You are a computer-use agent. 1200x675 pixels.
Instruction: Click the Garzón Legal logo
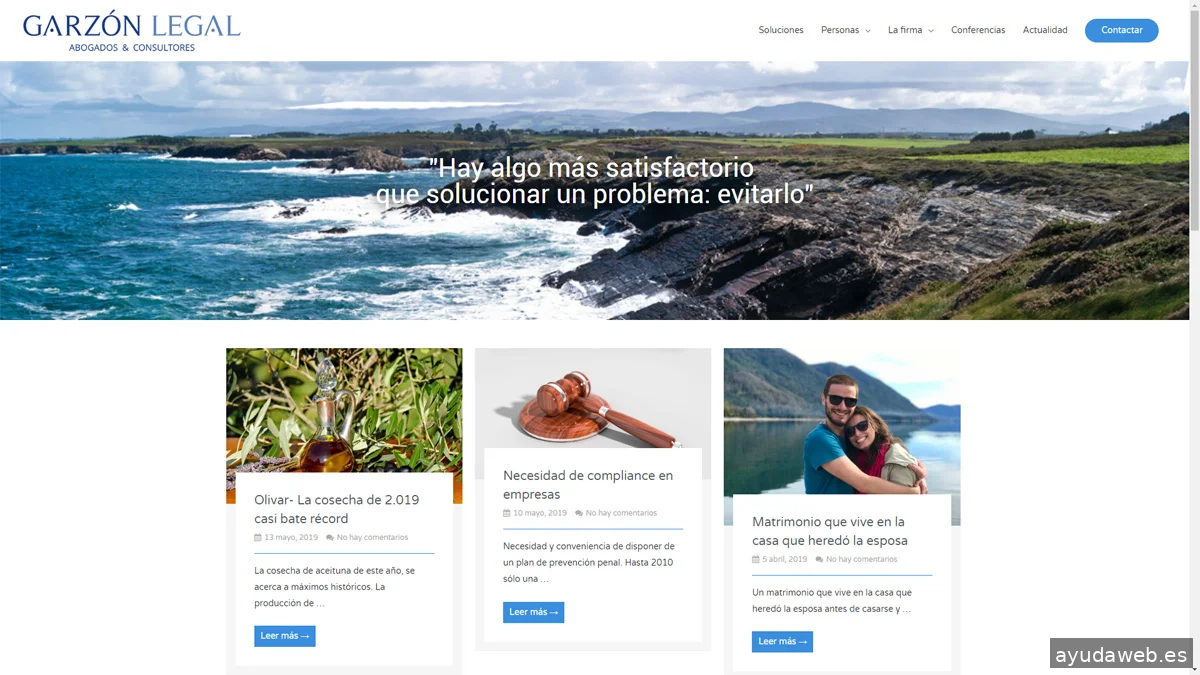[132, 31]
